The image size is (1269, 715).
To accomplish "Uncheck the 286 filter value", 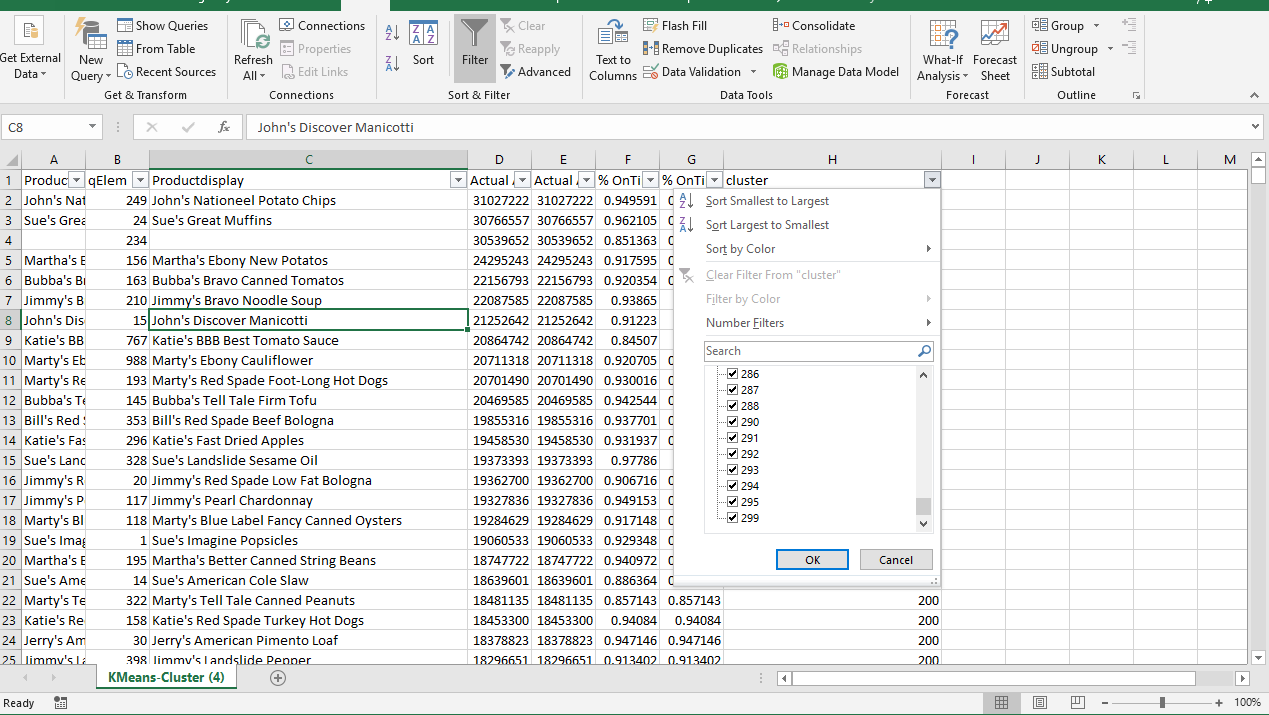I will point(732,374).
